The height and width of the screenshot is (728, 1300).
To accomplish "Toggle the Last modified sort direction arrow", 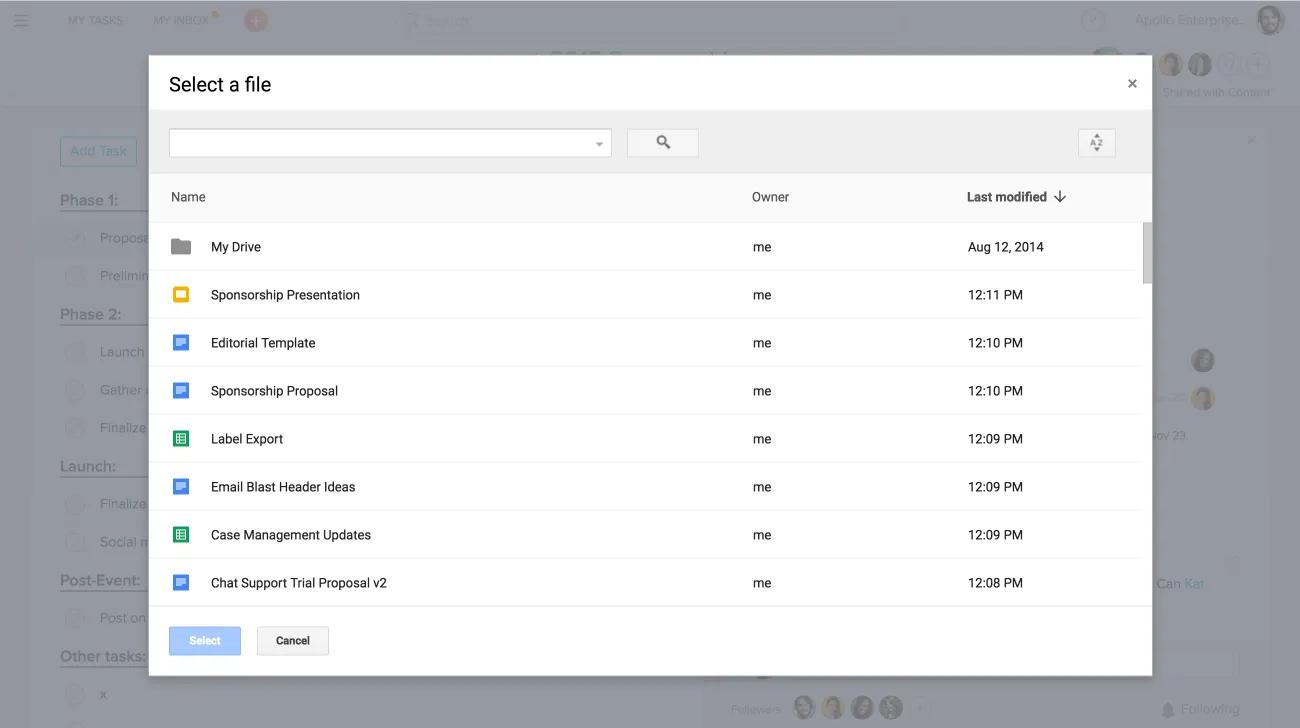I will [x=1059, y=196].
